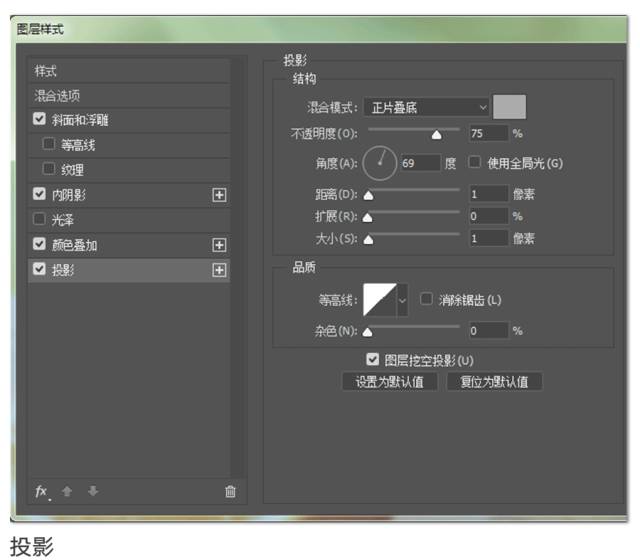Click the 扩展 slider handle

coord(367,218)
